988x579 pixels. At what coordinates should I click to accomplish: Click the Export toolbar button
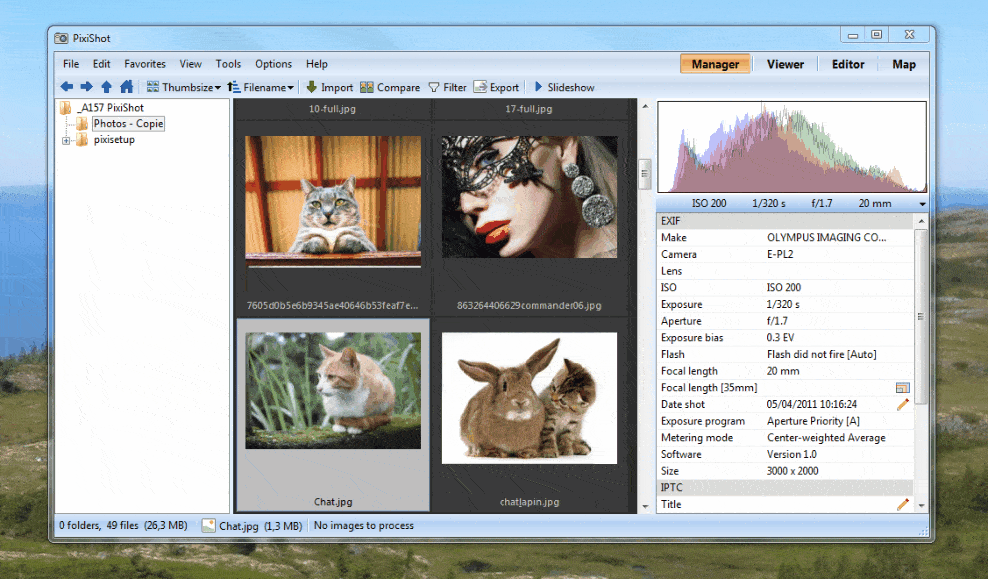pos(497,88)
